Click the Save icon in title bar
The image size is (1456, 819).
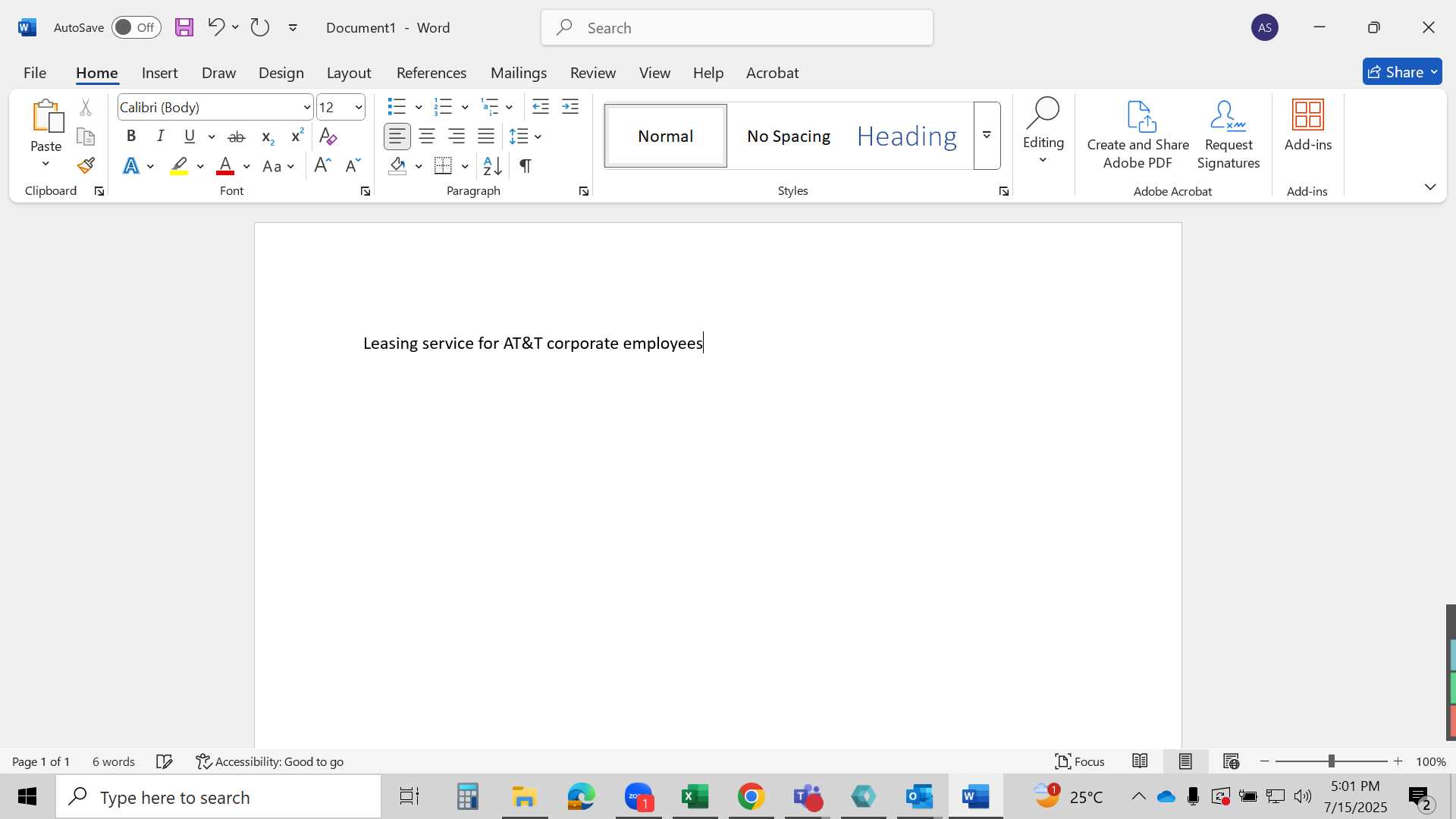pos(184,28)
